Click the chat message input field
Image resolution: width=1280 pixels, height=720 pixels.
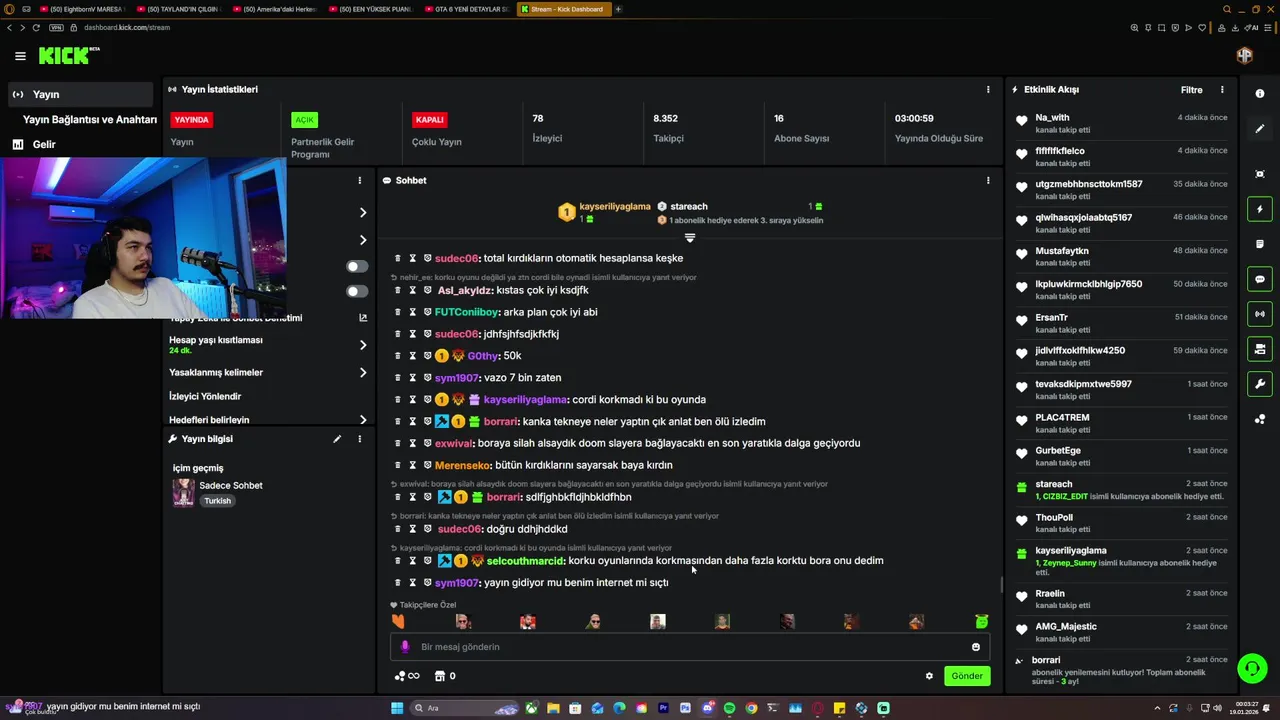point(690,647)
